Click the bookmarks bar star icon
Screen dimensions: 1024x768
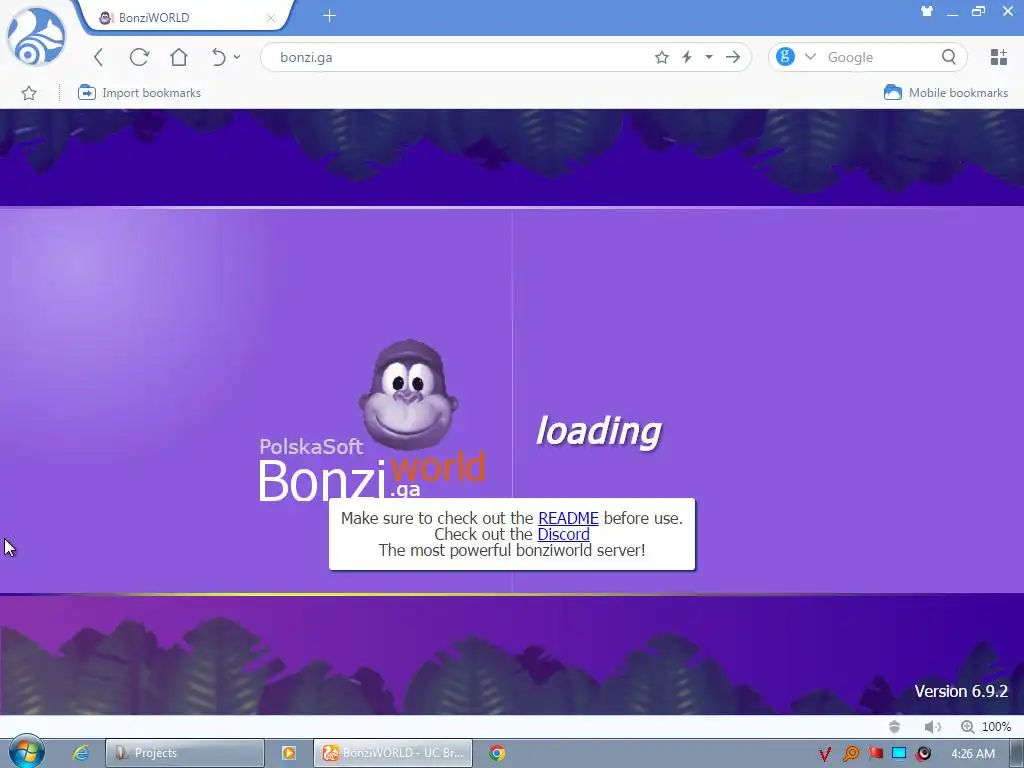click(29, 93)
